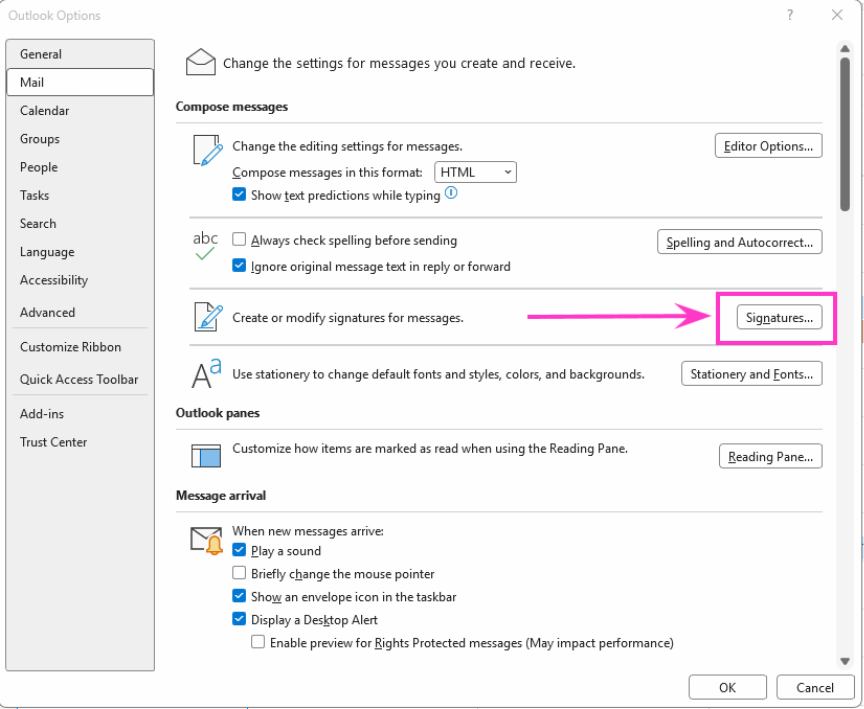Image resolution: width=864 pixels, height=709 pixels.
Task: Click the Message arrival section heading
Action: click(221, 495)
